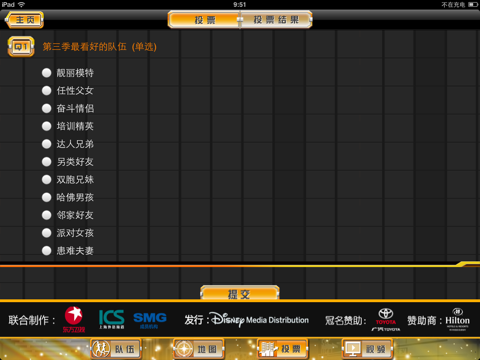Open the 队伍 teams icon in the bottom bar
Image resolution: width=480 pixels, height=360 pixels.
pos(116,349)
